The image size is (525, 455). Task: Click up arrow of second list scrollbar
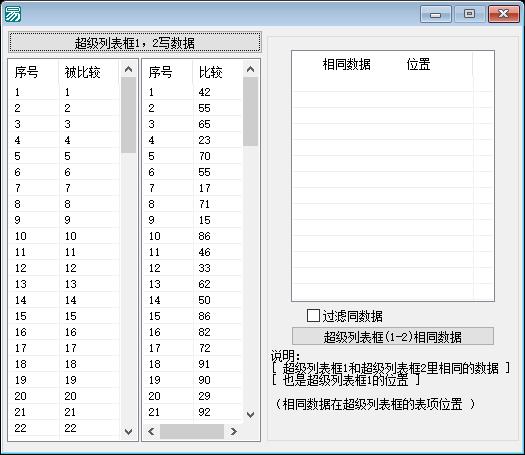coord(250,69)
